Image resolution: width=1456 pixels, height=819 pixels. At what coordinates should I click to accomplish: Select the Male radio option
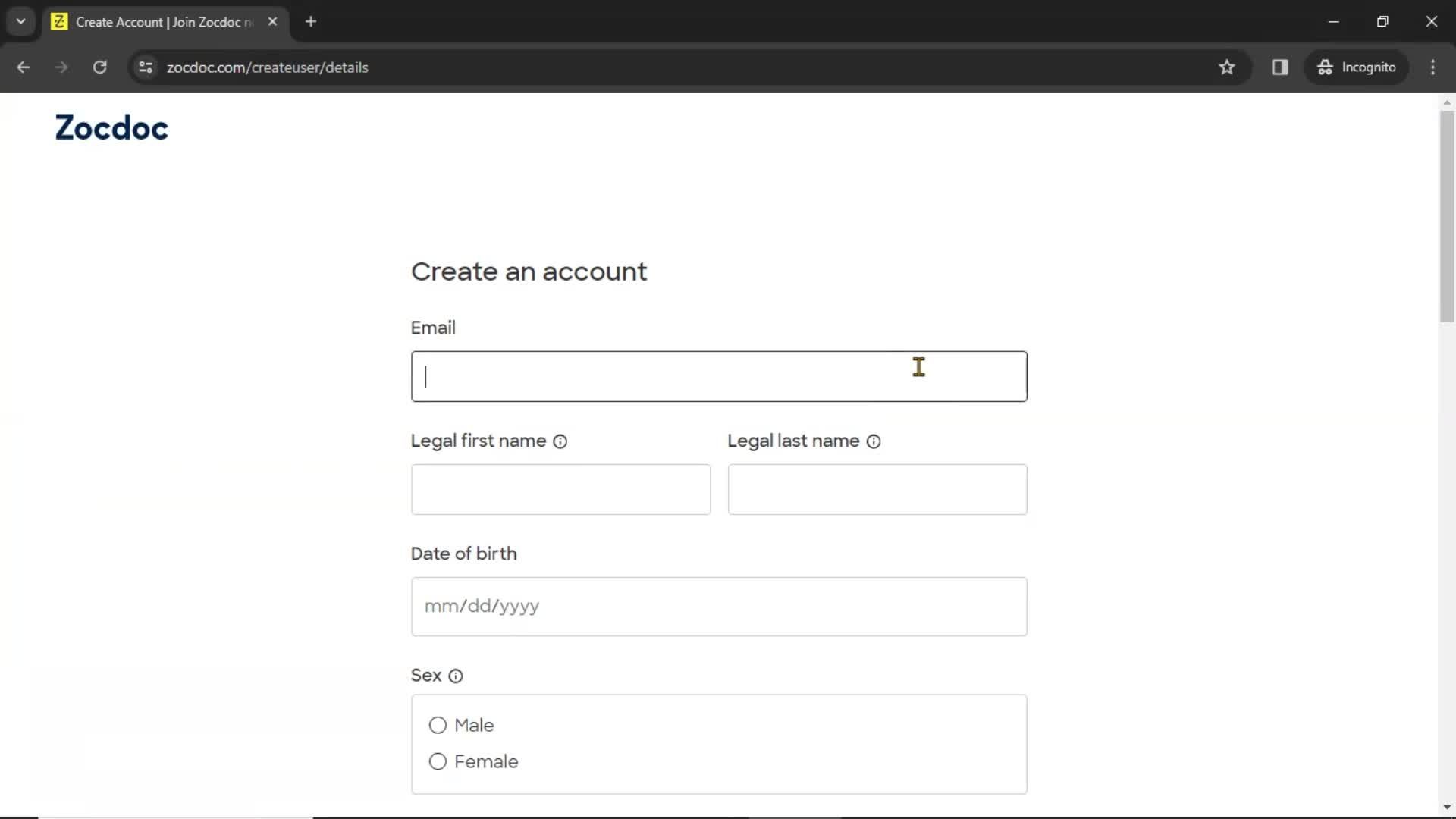coord(438,726)
